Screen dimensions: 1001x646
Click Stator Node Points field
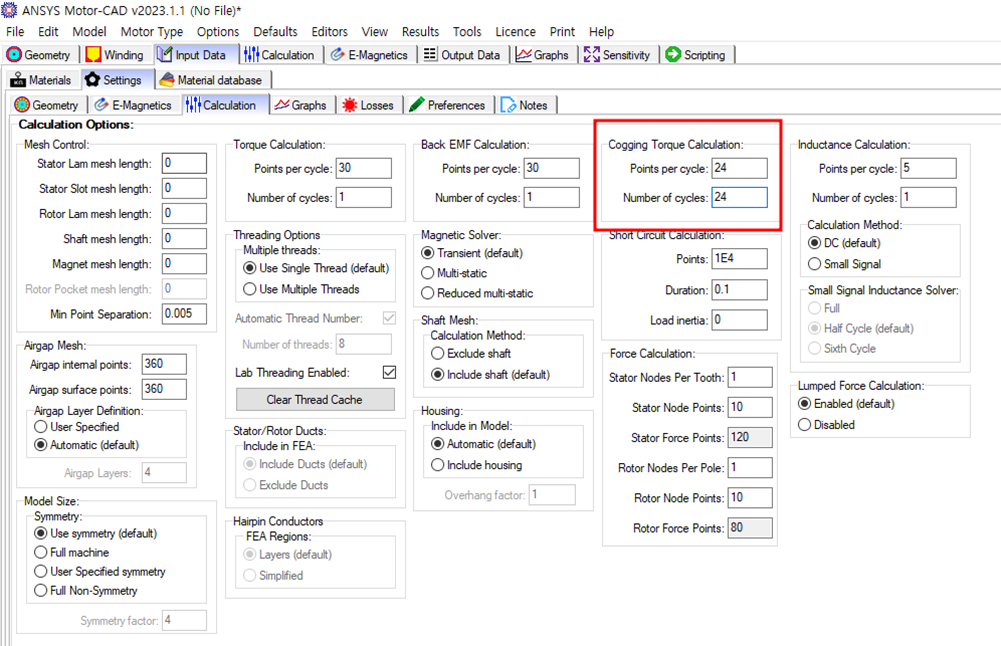coord(750,408)
